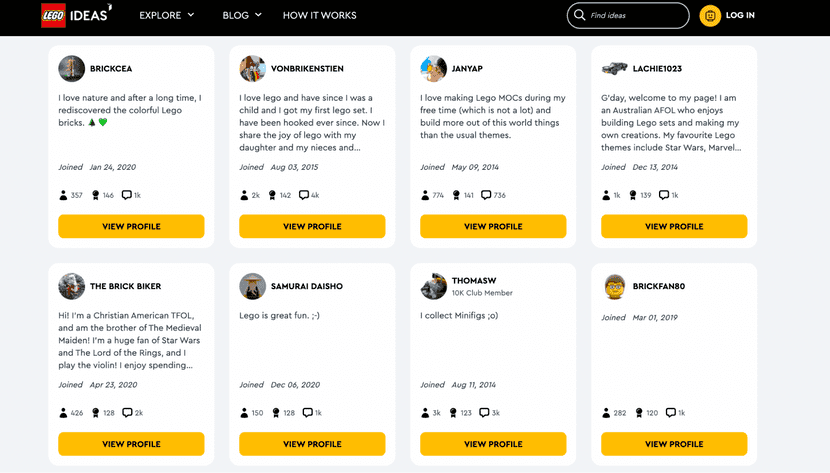Click SAMURAI DAISHO's supports ribbon icon

(x=275, y=413)
